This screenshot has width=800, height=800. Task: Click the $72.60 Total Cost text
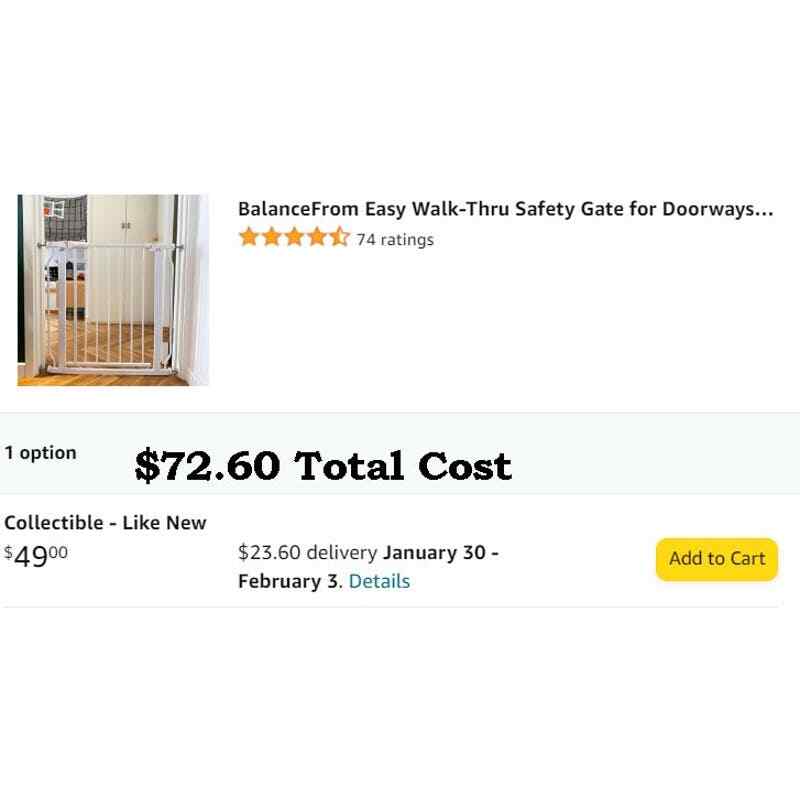point(323,466)
